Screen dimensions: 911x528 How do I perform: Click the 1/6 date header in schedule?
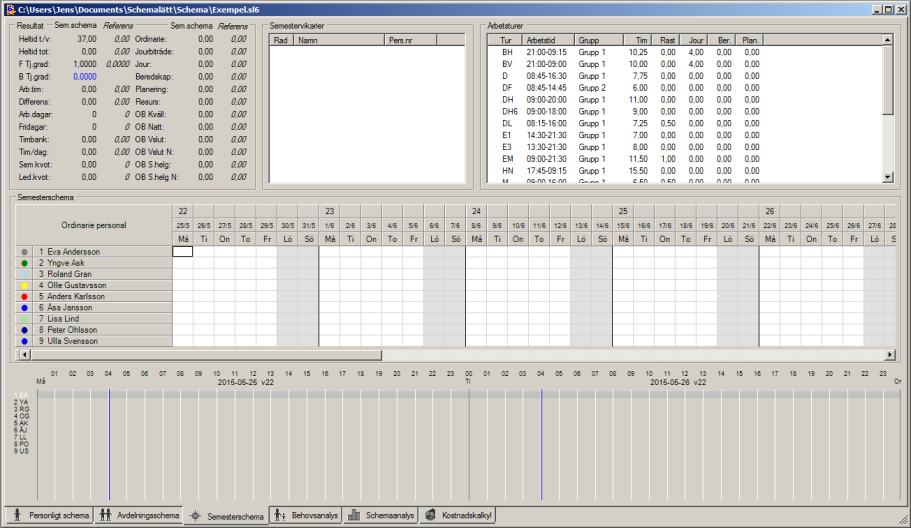pos(329,225)
